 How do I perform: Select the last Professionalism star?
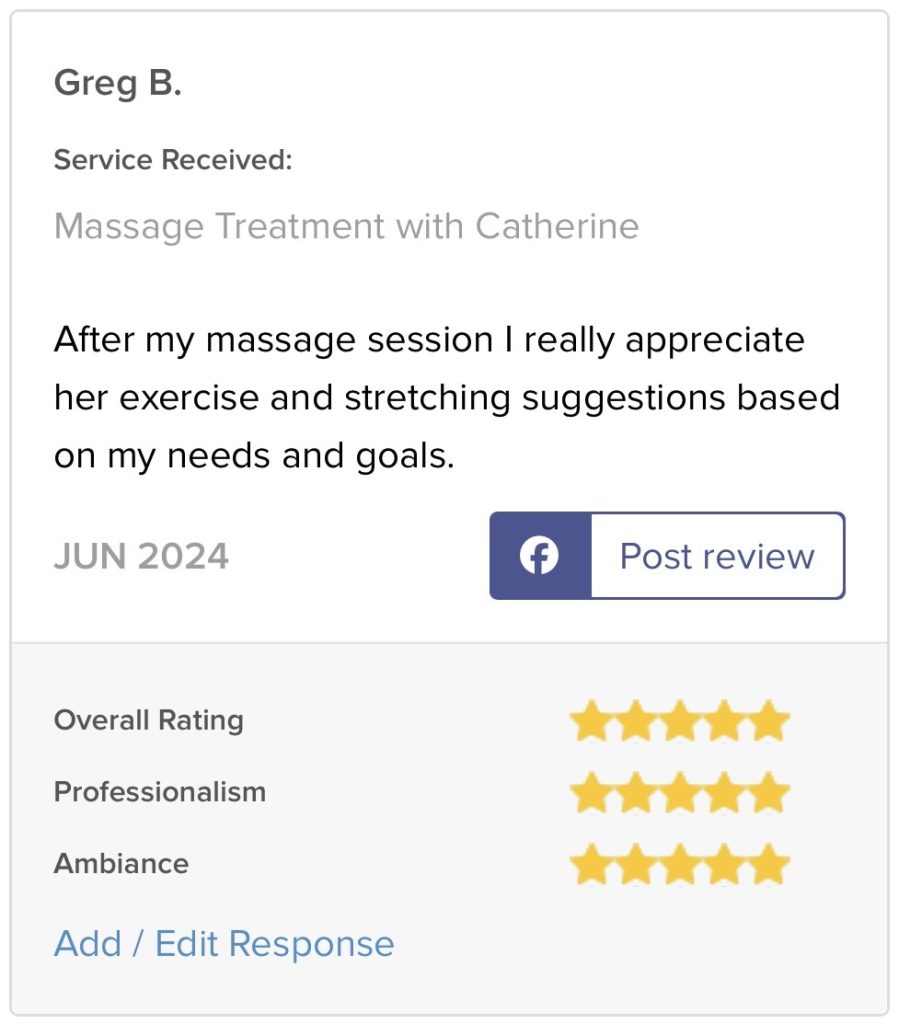(x=769, y=793)
